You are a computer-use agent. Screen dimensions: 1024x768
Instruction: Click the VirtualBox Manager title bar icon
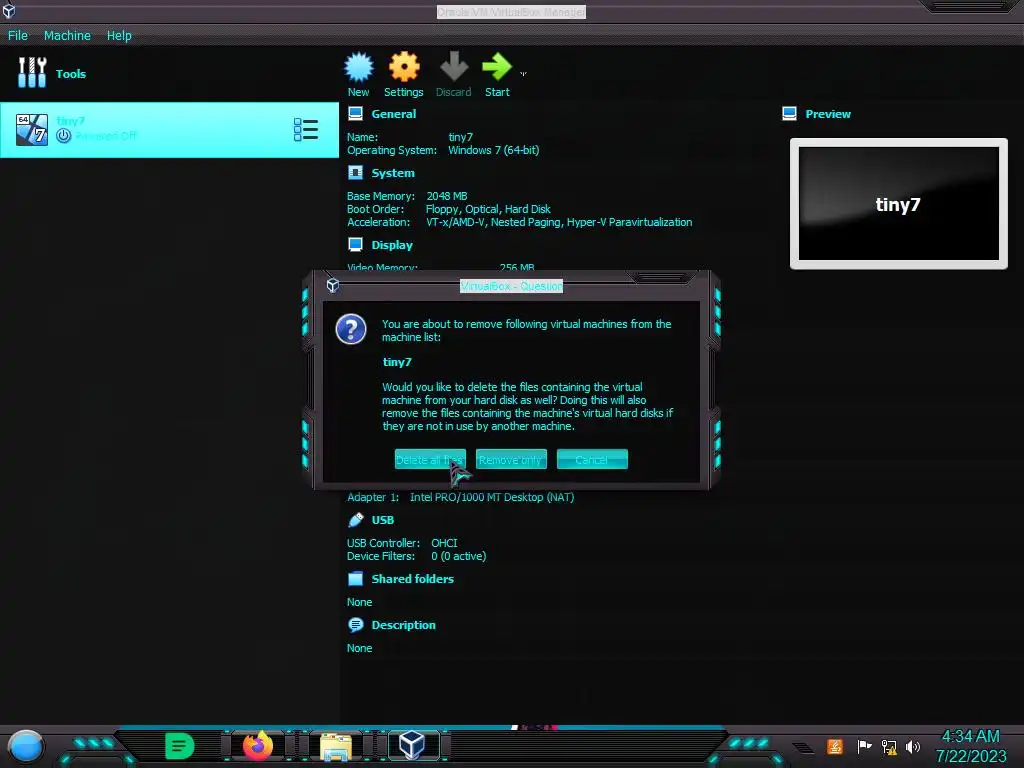click(x=8, y=10)
